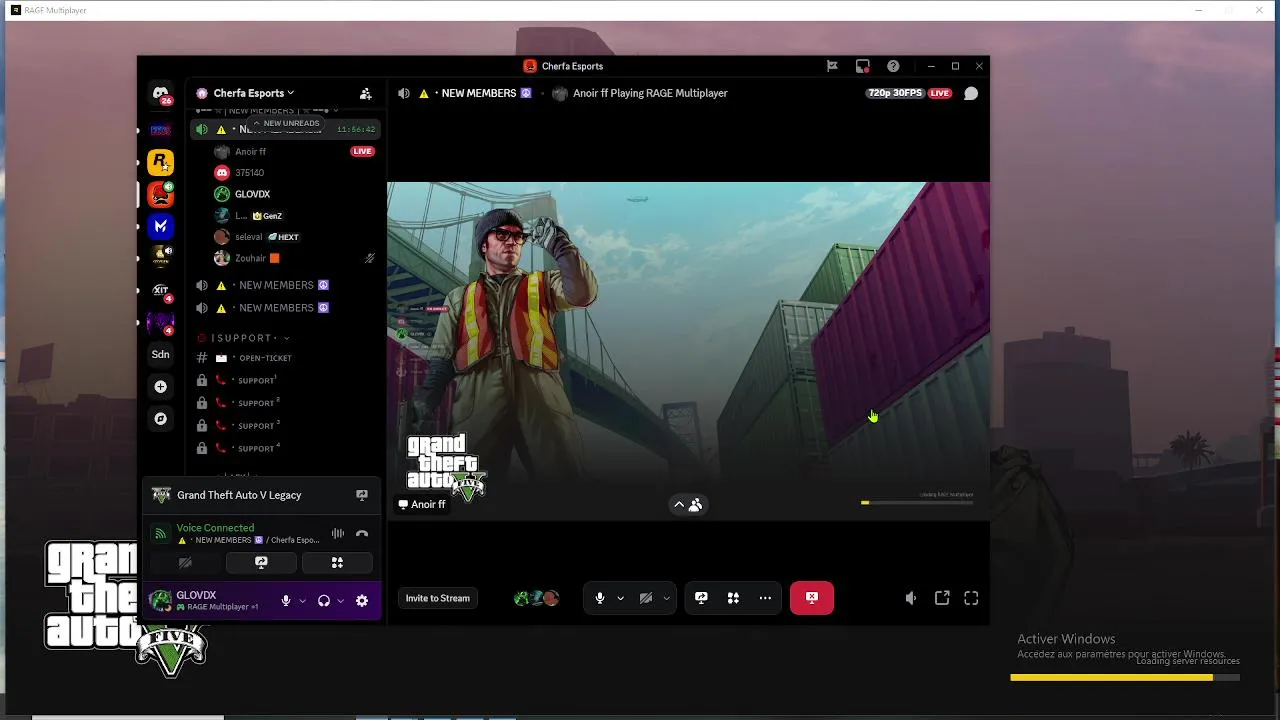
Task: Click the GTA stream video thumbnail
Action: point(688,351)
